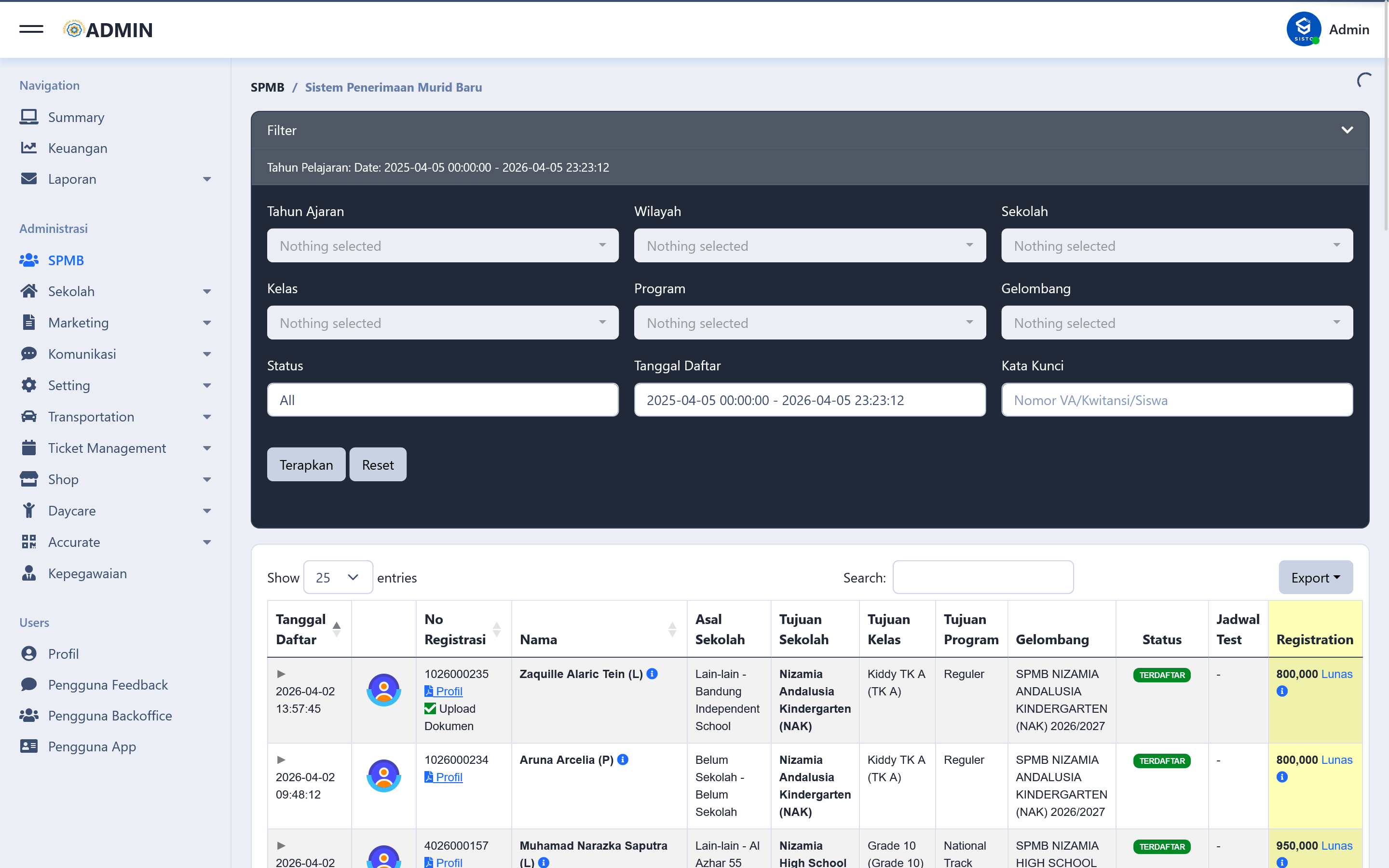Open the Wilayah dropdown
1389x868 pixels.
[x=810, y=246]
